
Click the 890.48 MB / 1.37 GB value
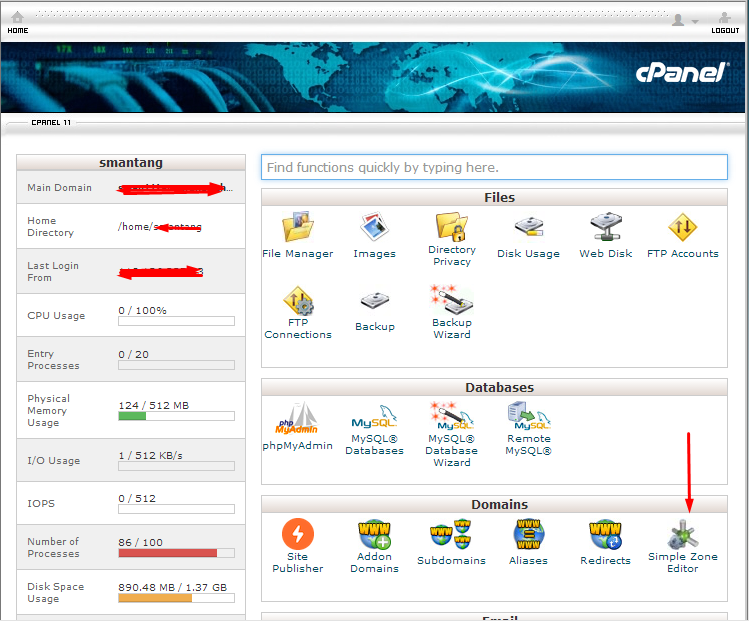coord(172,588)
